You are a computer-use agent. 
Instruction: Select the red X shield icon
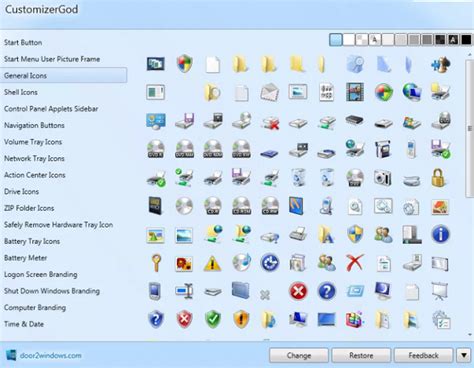[184, 319]
